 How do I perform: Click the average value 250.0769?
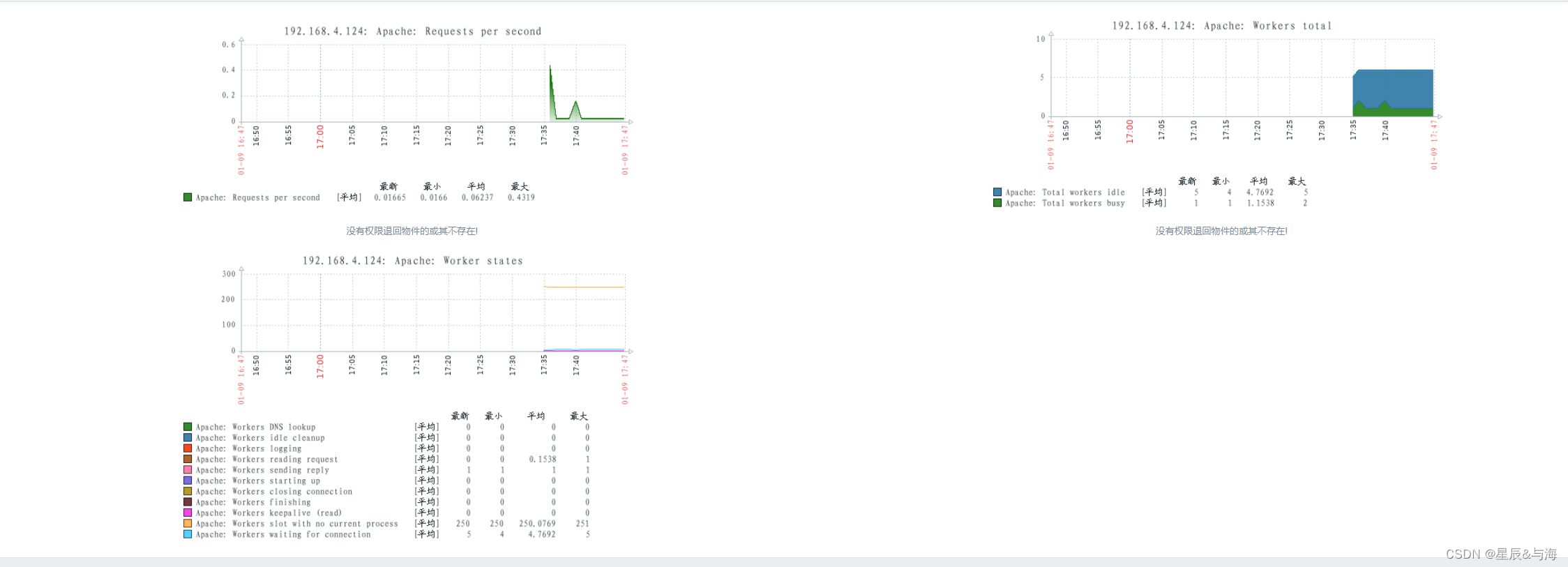coord(538,524)
